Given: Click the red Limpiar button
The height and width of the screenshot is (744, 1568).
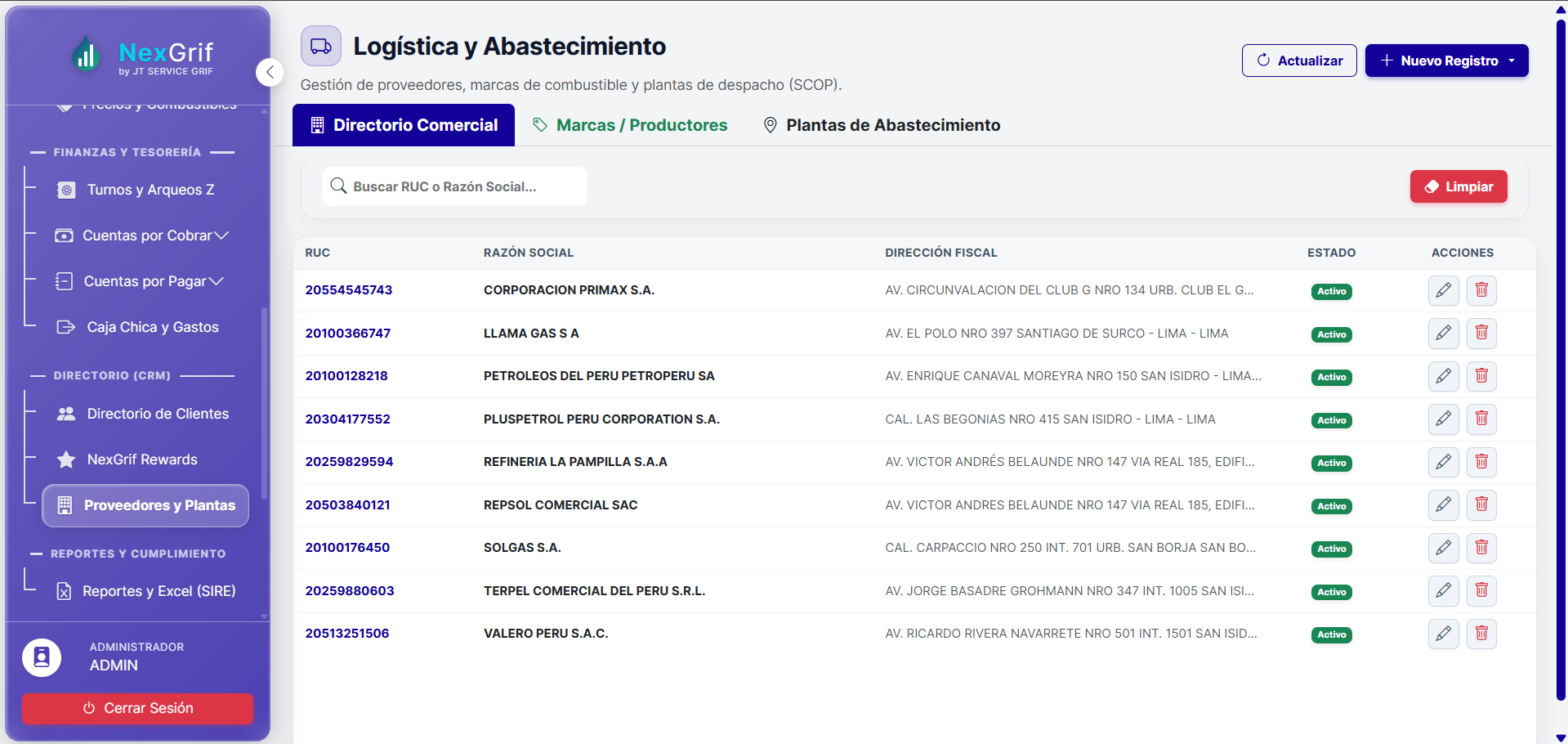Looking at the screenshot, I should 1459,186.
